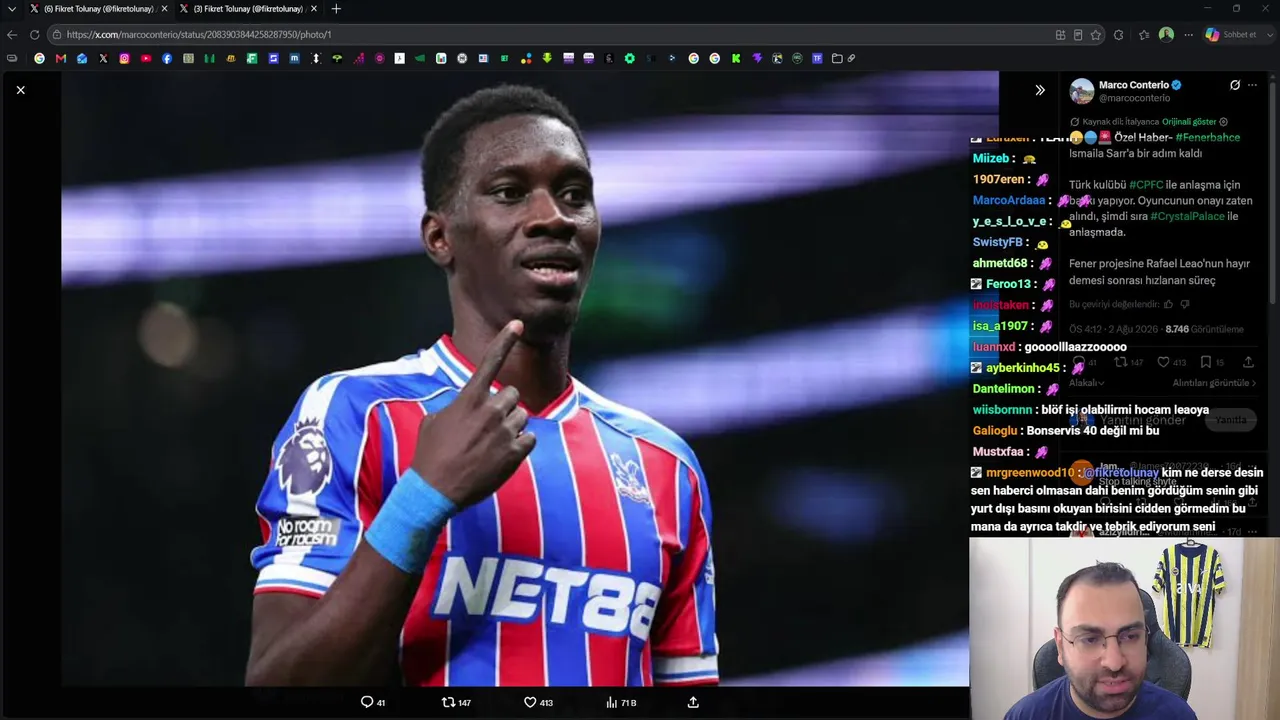The height and width of the screenshot is (720, 1280).
Task: View site information lock icon
Action: coord(57,34)
